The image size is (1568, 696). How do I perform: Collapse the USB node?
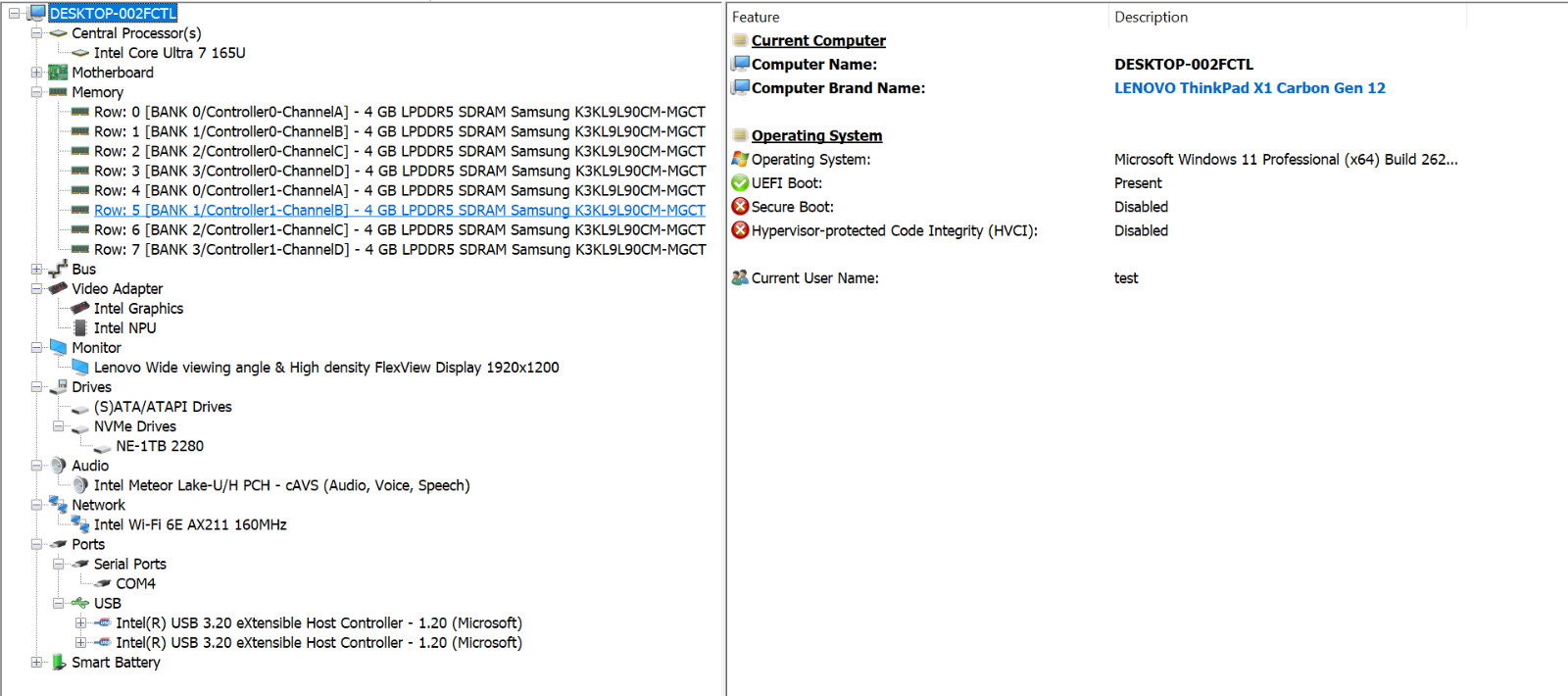point(59,603)
